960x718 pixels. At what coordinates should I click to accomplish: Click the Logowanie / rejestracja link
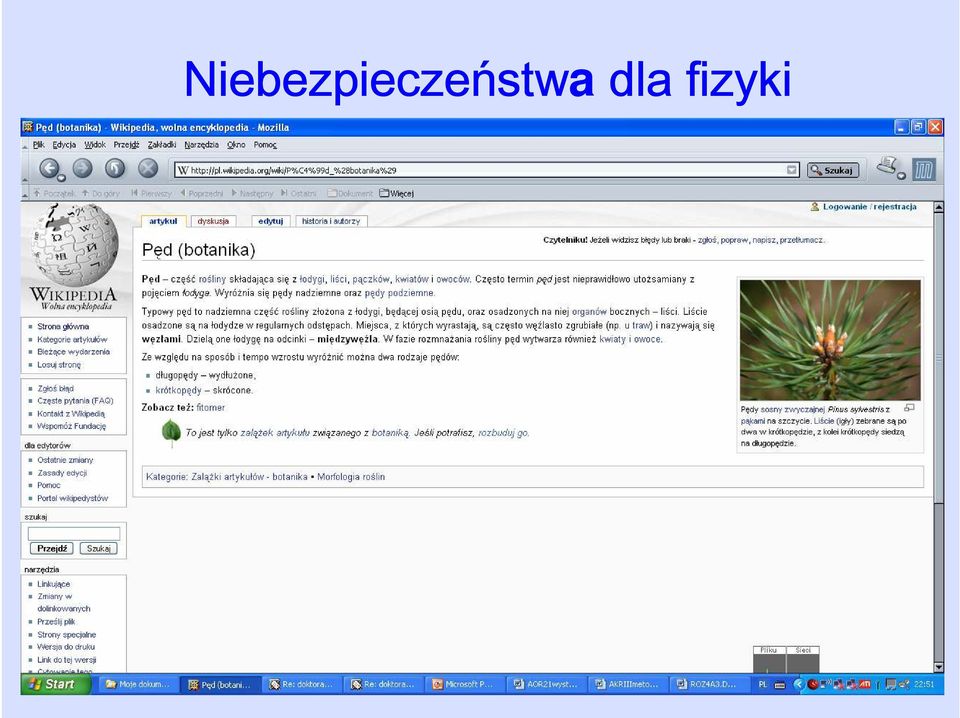[869, 207]
